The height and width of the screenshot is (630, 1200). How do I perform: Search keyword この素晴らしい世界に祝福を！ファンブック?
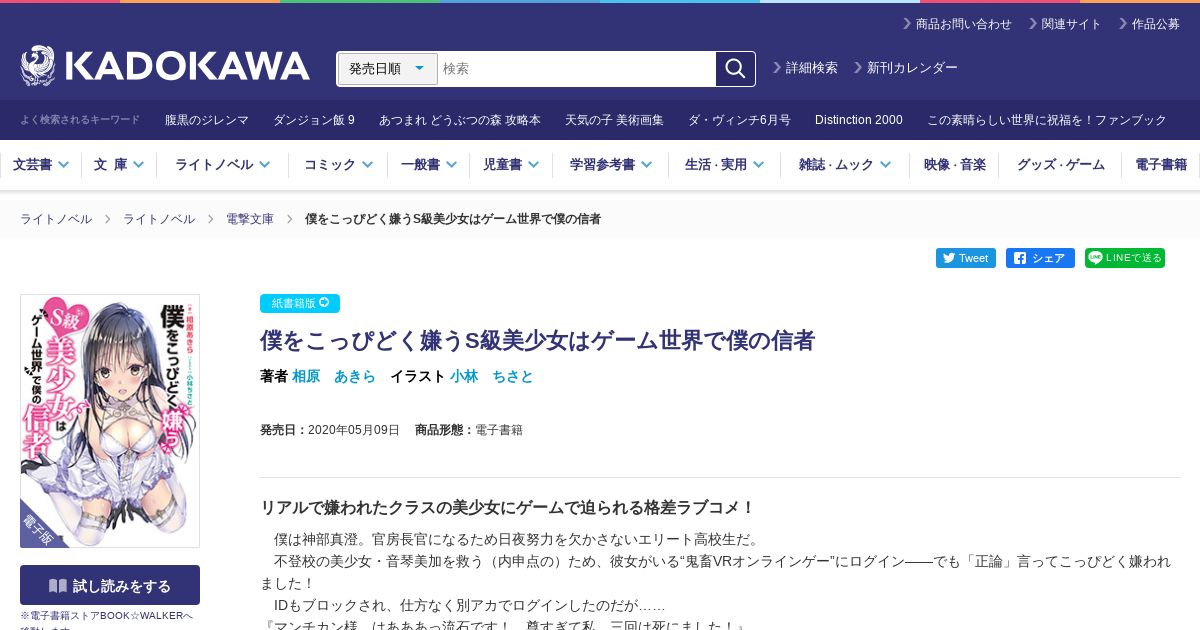(x=1047, y=120)
